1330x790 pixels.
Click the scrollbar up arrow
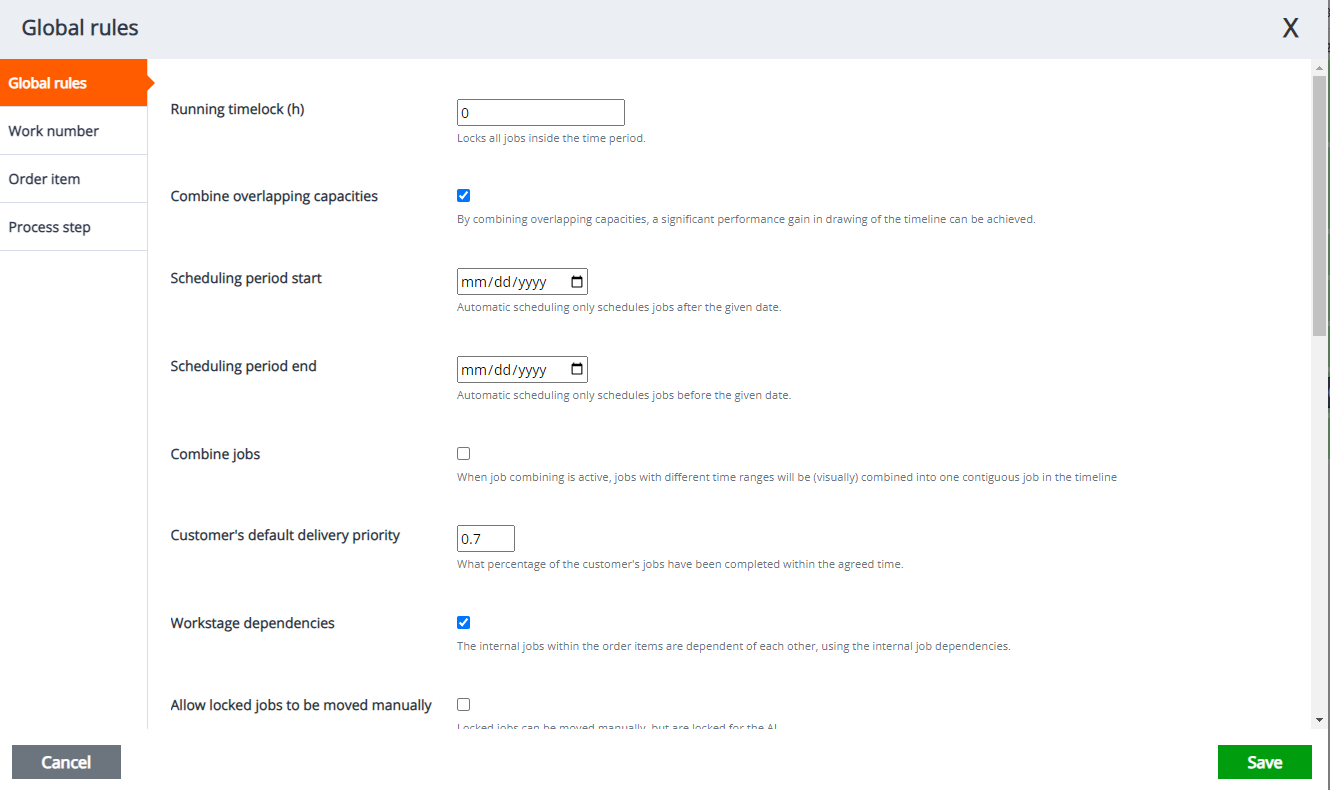coord(1320,68)
